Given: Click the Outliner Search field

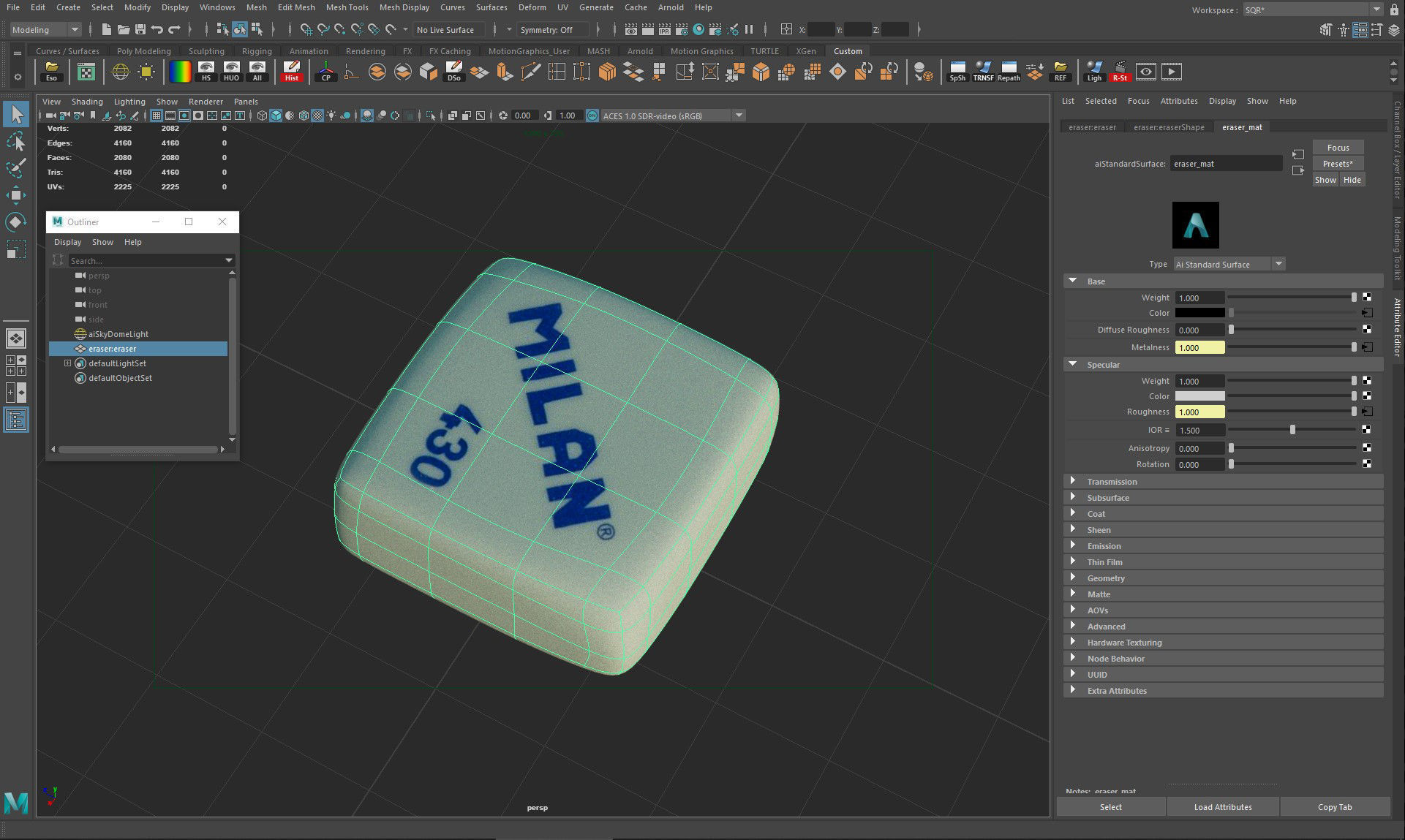Looking at the screenshot, I should (x=151, y=260).
